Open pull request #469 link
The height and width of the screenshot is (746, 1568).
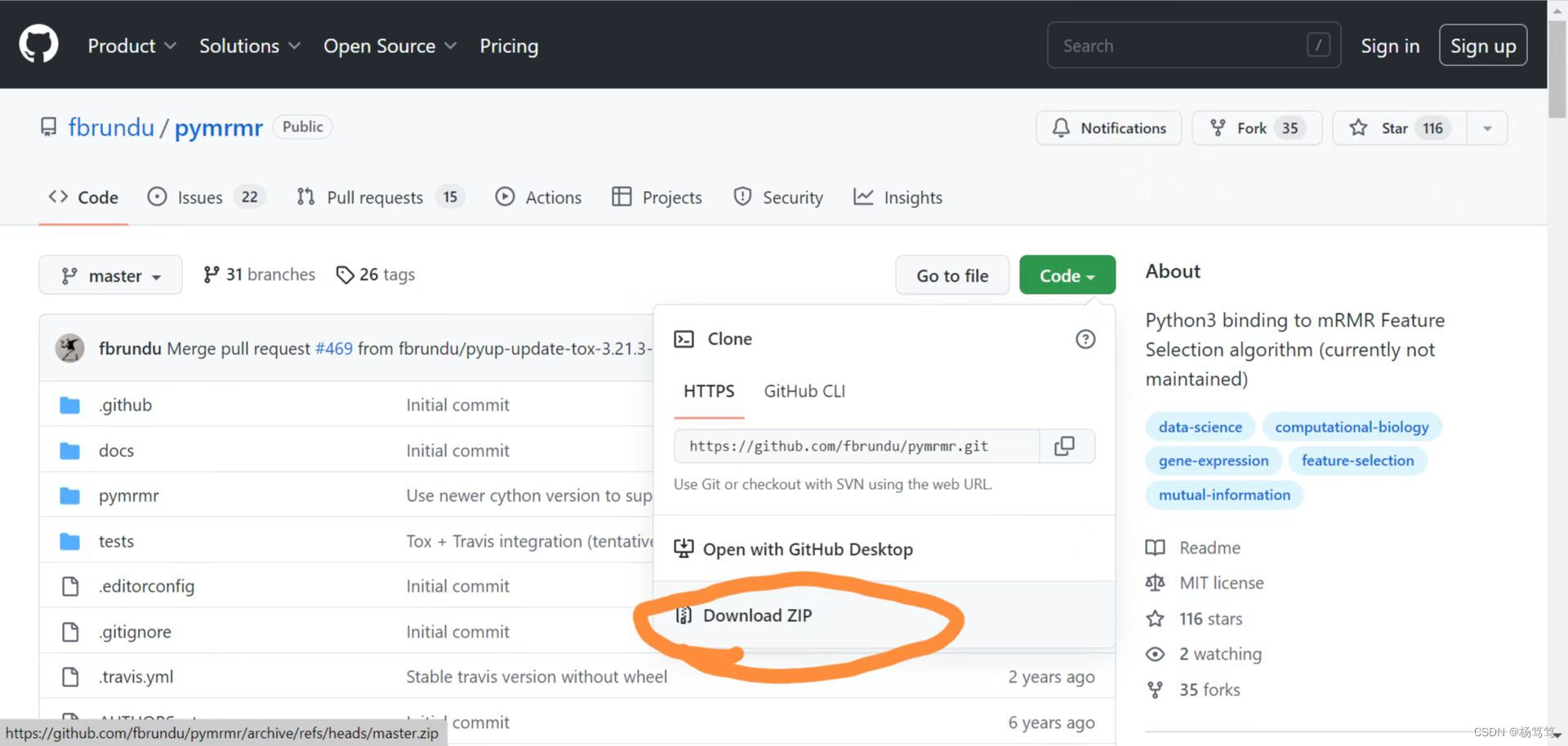[334, 349]
